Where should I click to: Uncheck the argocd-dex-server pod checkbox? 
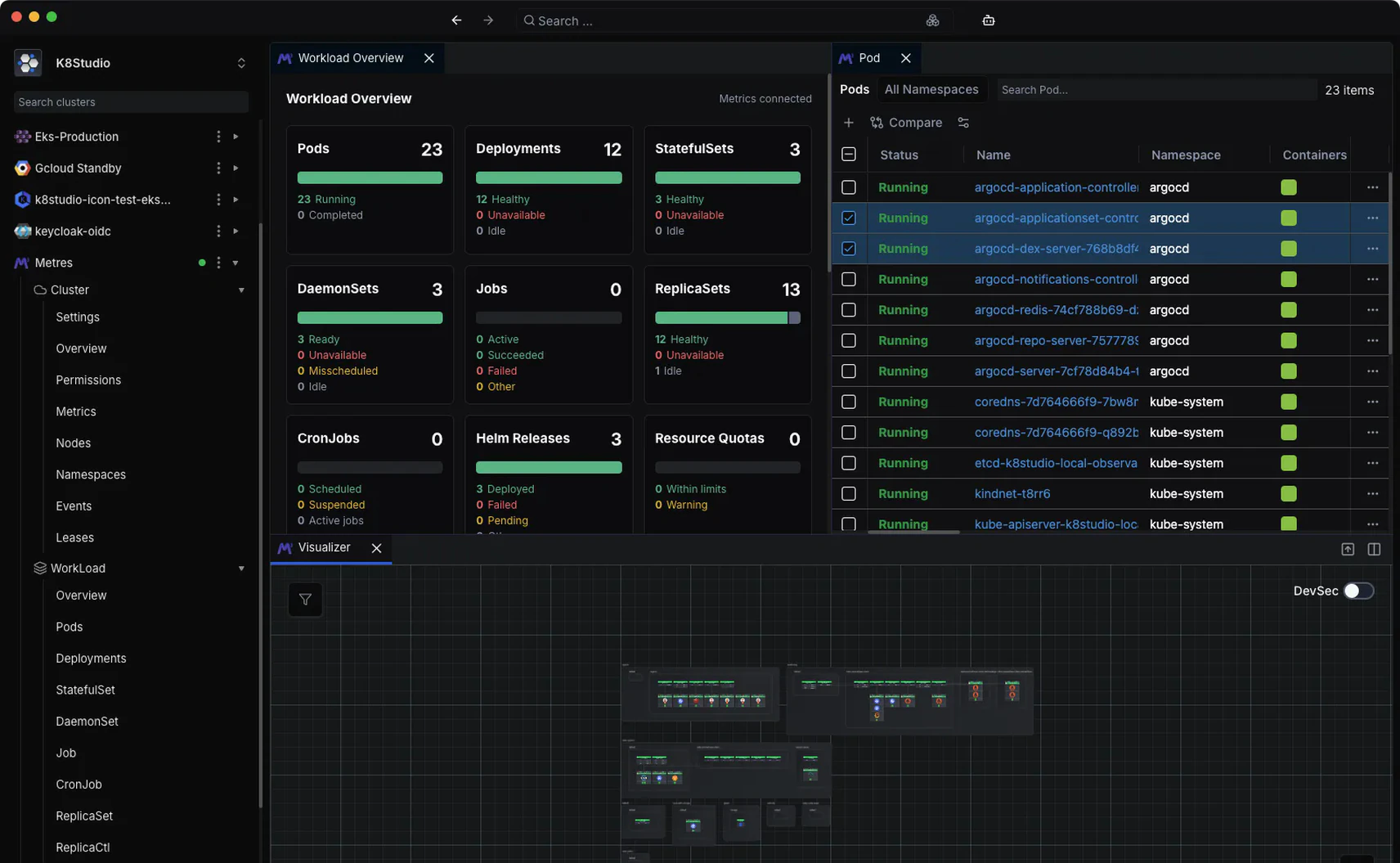click(x=849, y=249)
